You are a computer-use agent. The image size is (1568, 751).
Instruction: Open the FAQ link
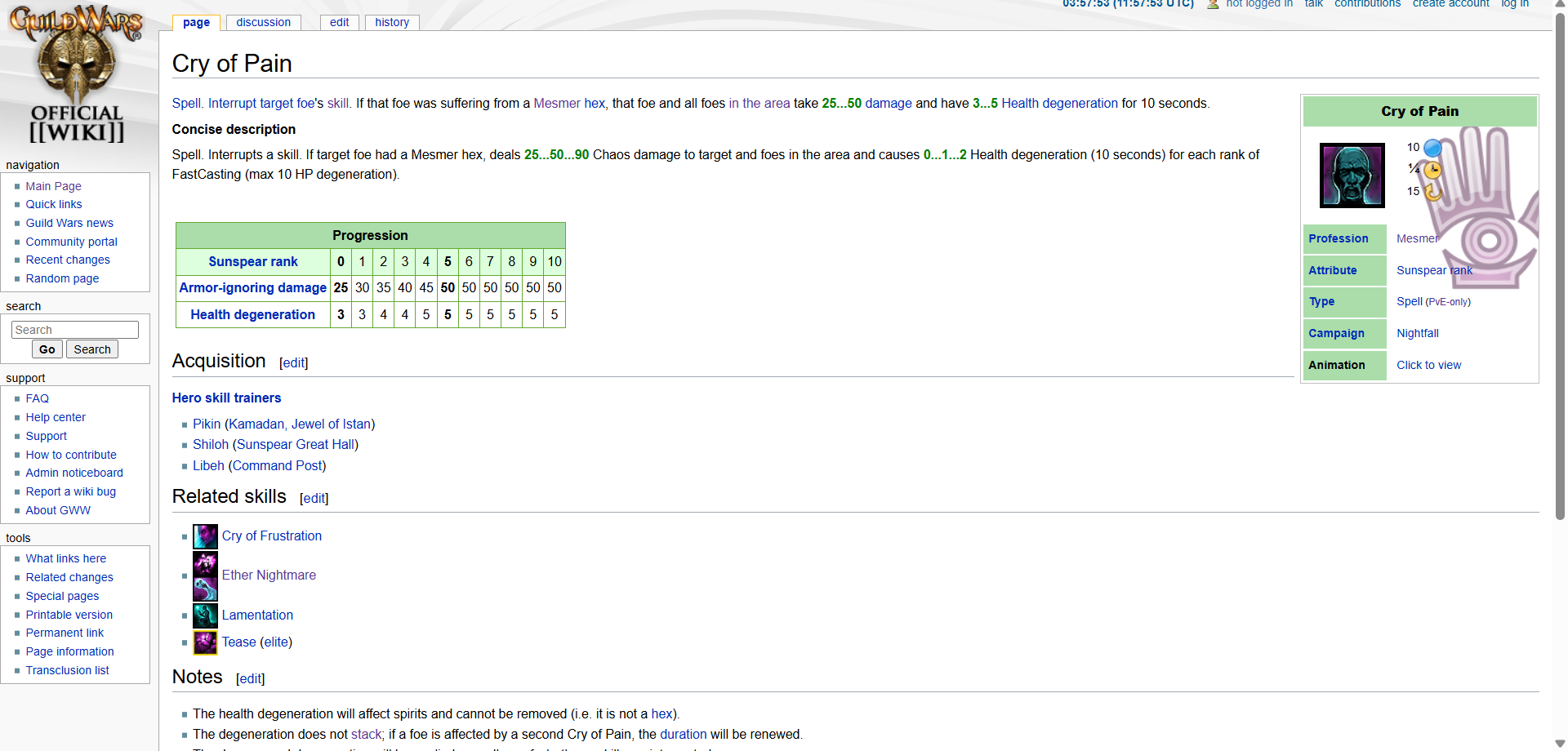(x=38, y=398)
